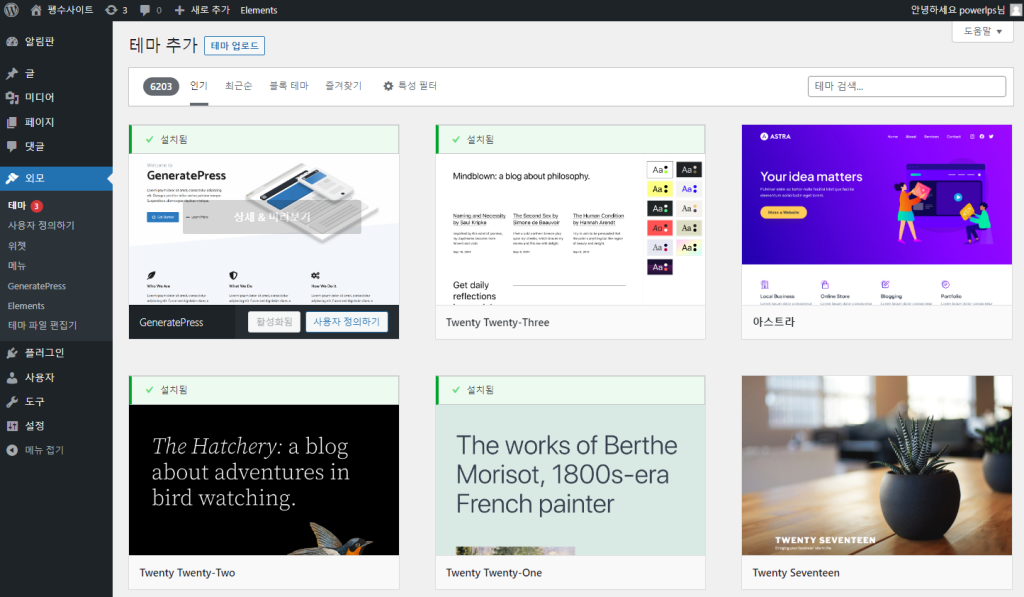The image size is (1024, 597).
Task: Open the Twenty Seventeen theme thumbnail
Action: pyautogui.click(x=876, y=466)
